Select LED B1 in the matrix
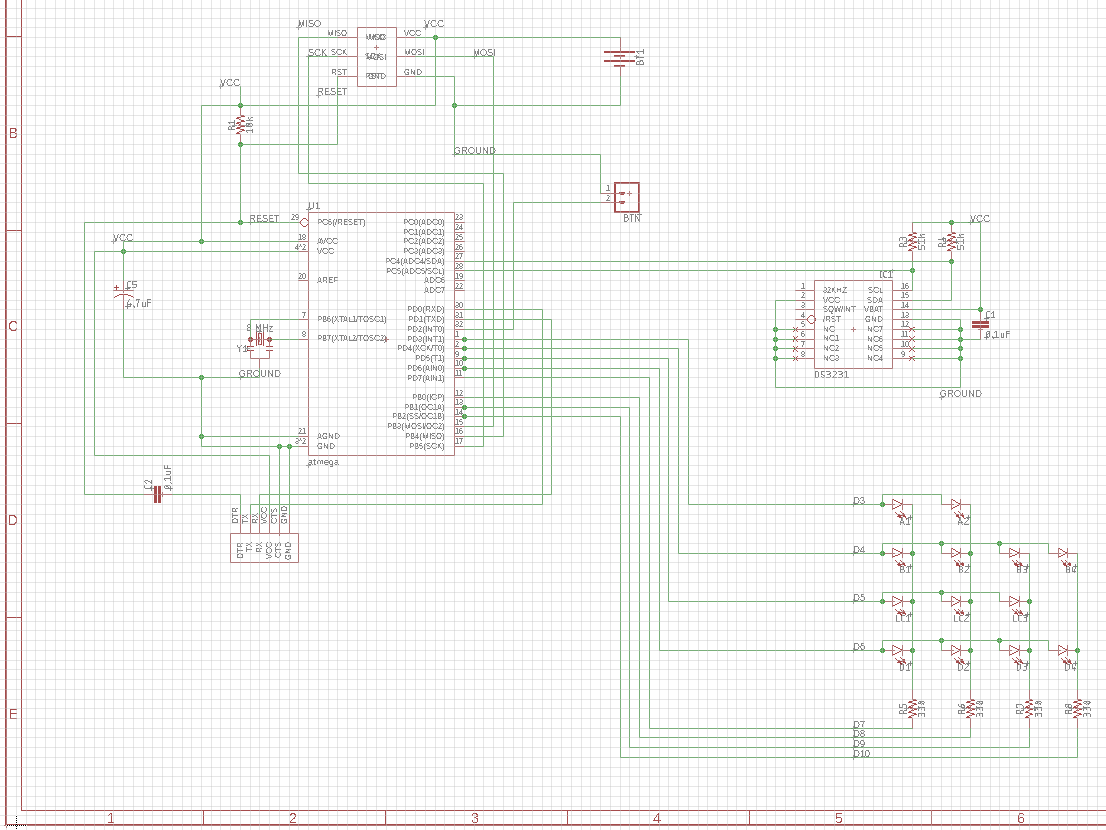Image resolution: width=1106 pixels, height=830 pixels. [899, 554]
